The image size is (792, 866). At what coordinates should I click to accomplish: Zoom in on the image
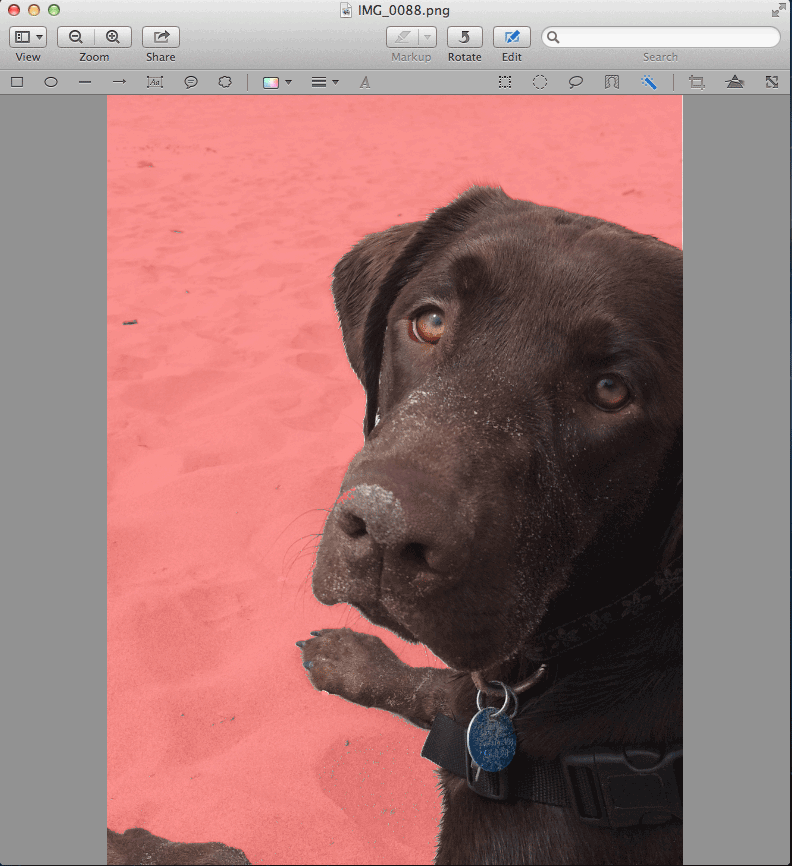[x=113, y=37]
